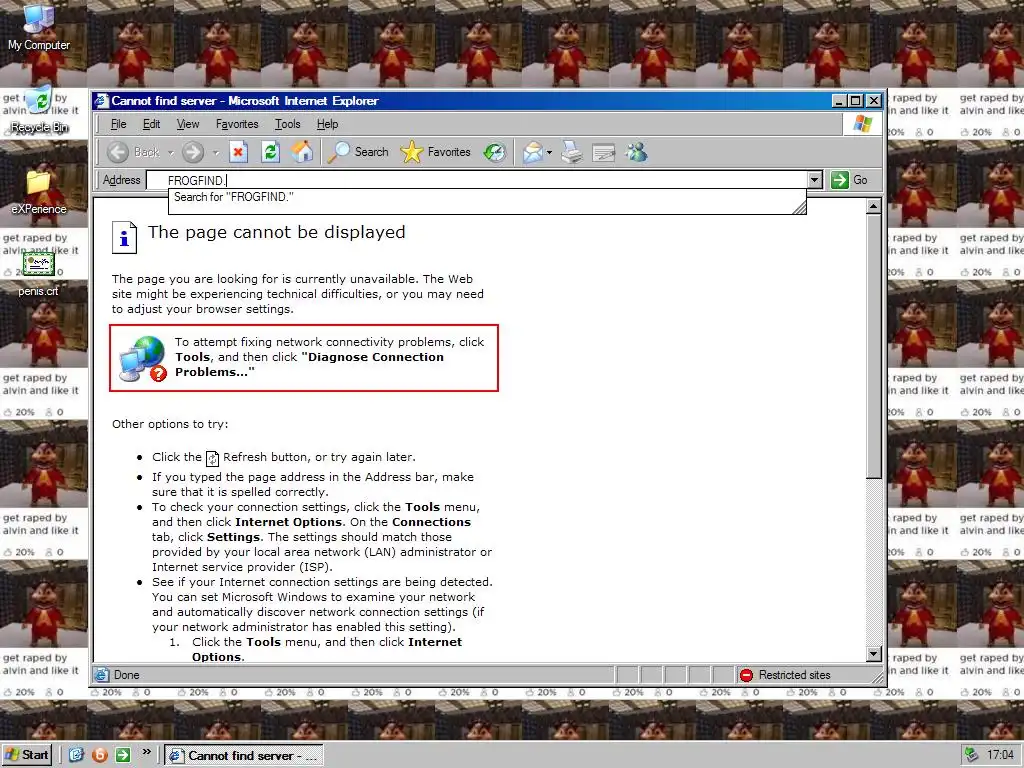Click the orange quick launch icon

coord(99,755)
